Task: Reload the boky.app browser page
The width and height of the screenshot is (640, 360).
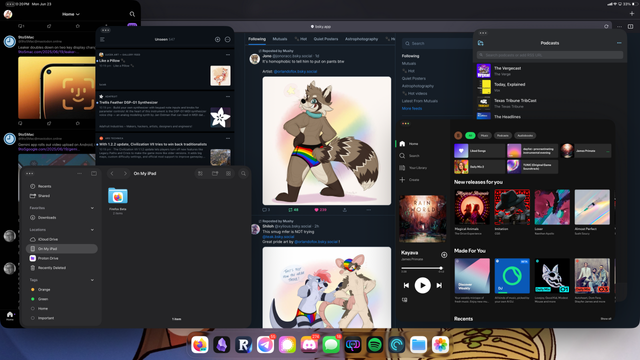Action: pos(606,27)
